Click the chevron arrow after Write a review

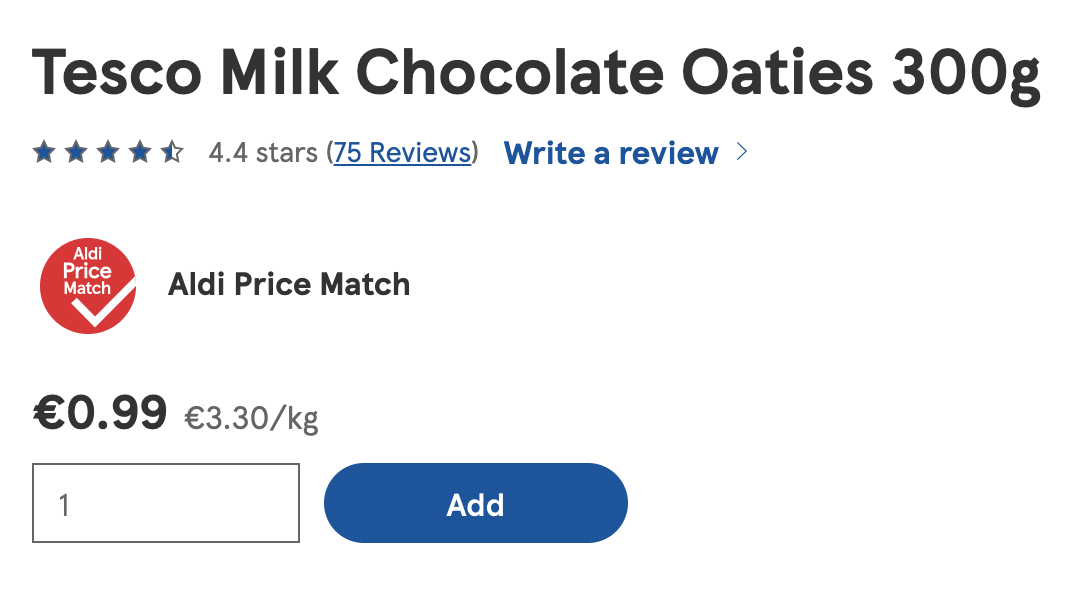pos(742,152)
